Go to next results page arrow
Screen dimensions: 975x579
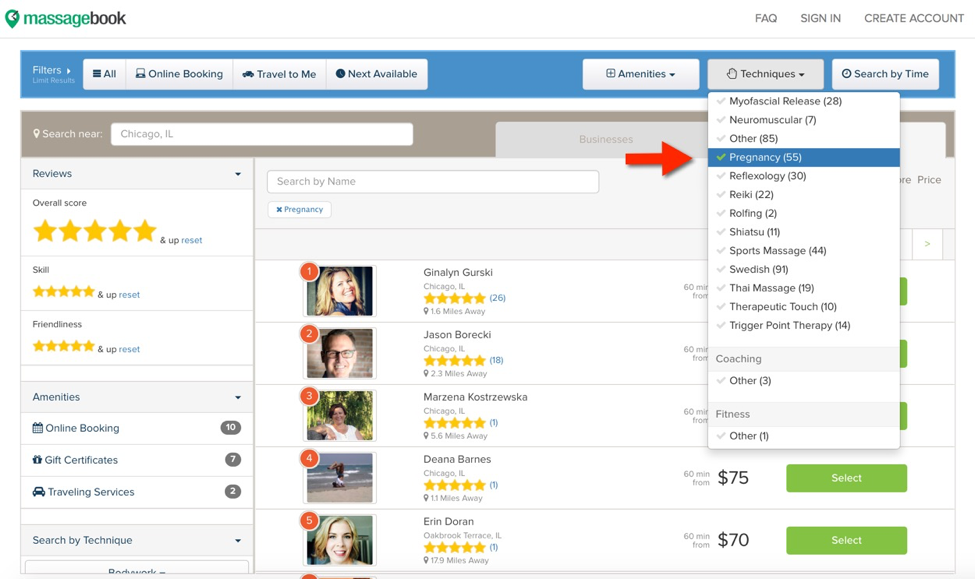(927, 244)
